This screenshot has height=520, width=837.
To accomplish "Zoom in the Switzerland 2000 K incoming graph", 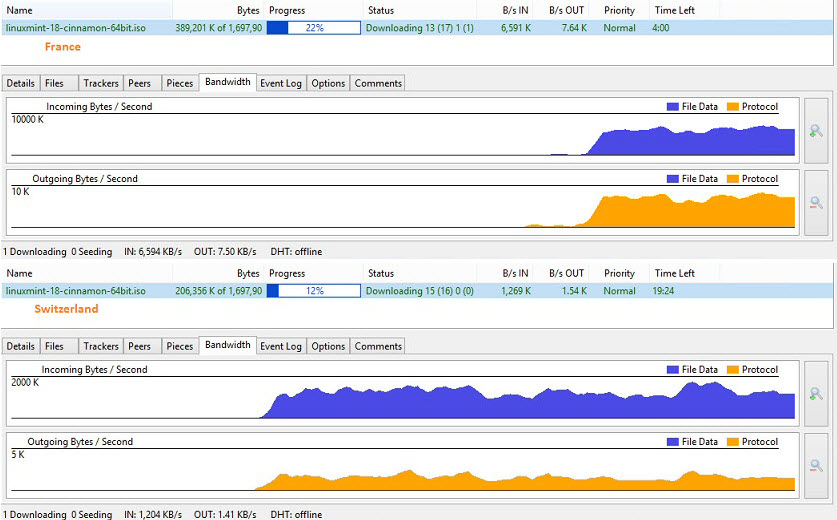I will 816,394.
